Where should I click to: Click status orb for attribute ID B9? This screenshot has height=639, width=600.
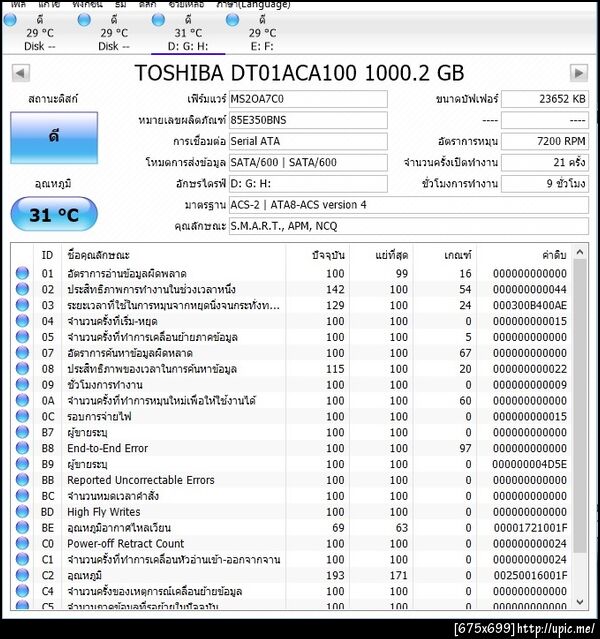(22, 464)
